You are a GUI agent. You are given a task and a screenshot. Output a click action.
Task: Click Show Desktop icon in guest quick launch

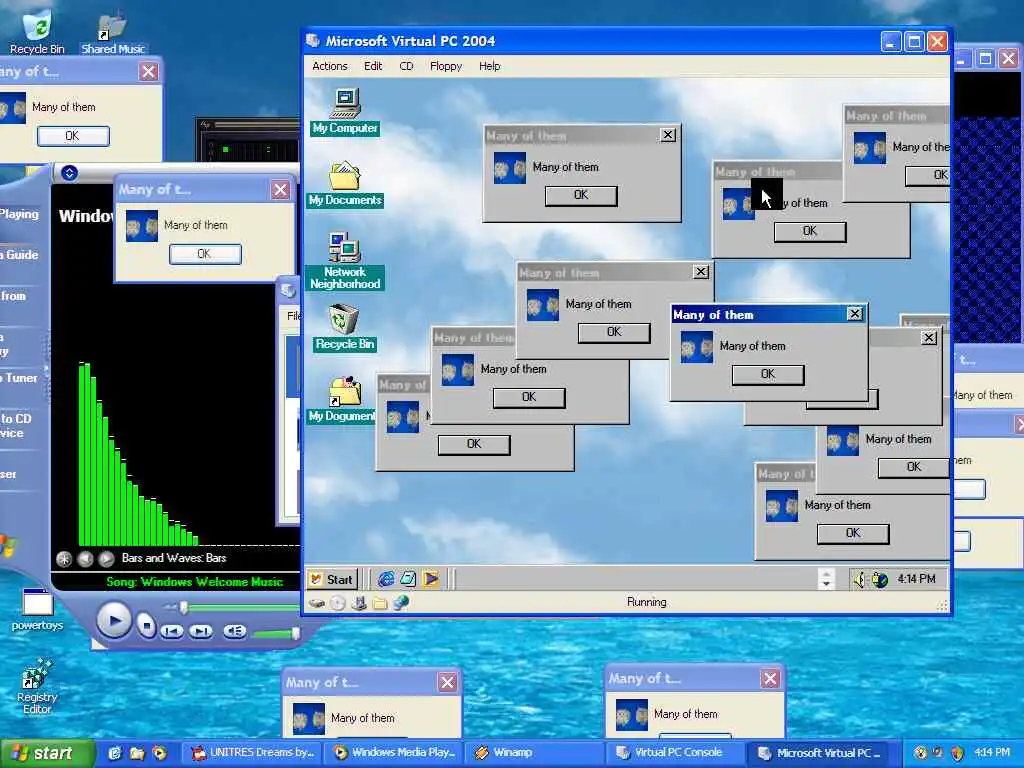click(x=408, y=579)
